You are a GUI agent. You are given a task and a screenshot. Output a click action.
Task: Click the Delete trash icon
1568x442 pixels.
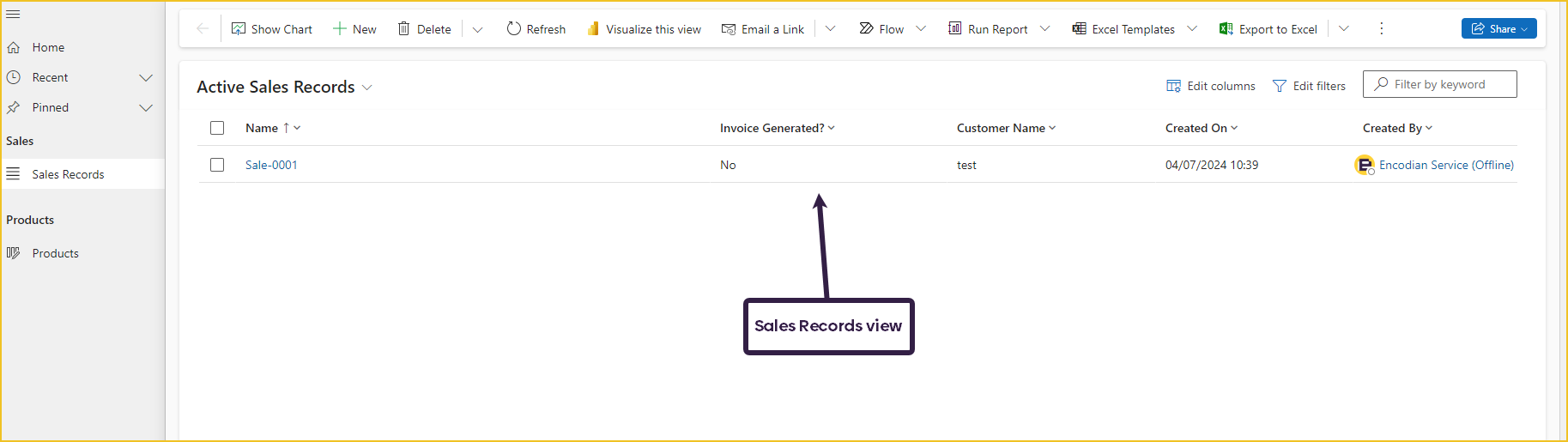tap(403, 28)
